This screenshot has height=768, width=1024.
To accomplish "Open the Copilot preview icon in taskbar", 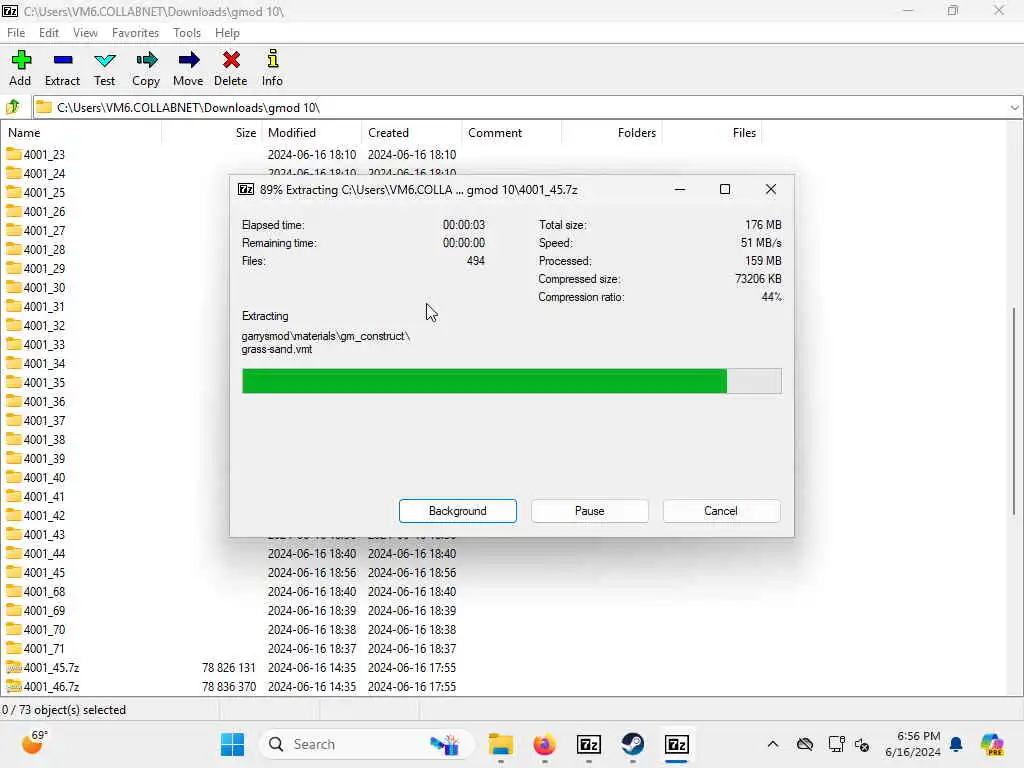I will click(991, 744).
